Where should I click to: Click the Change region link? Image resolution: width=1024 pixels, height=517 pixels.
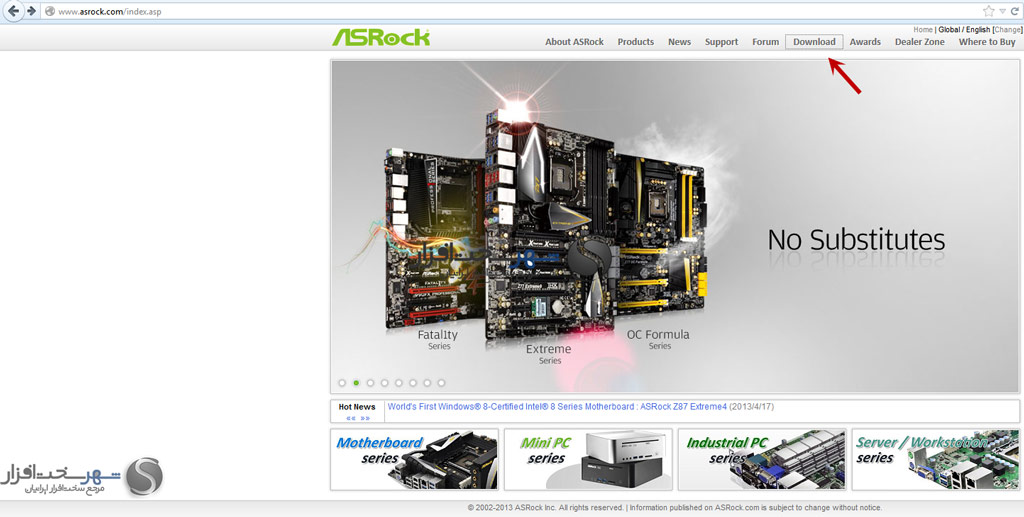(1008, 30)
